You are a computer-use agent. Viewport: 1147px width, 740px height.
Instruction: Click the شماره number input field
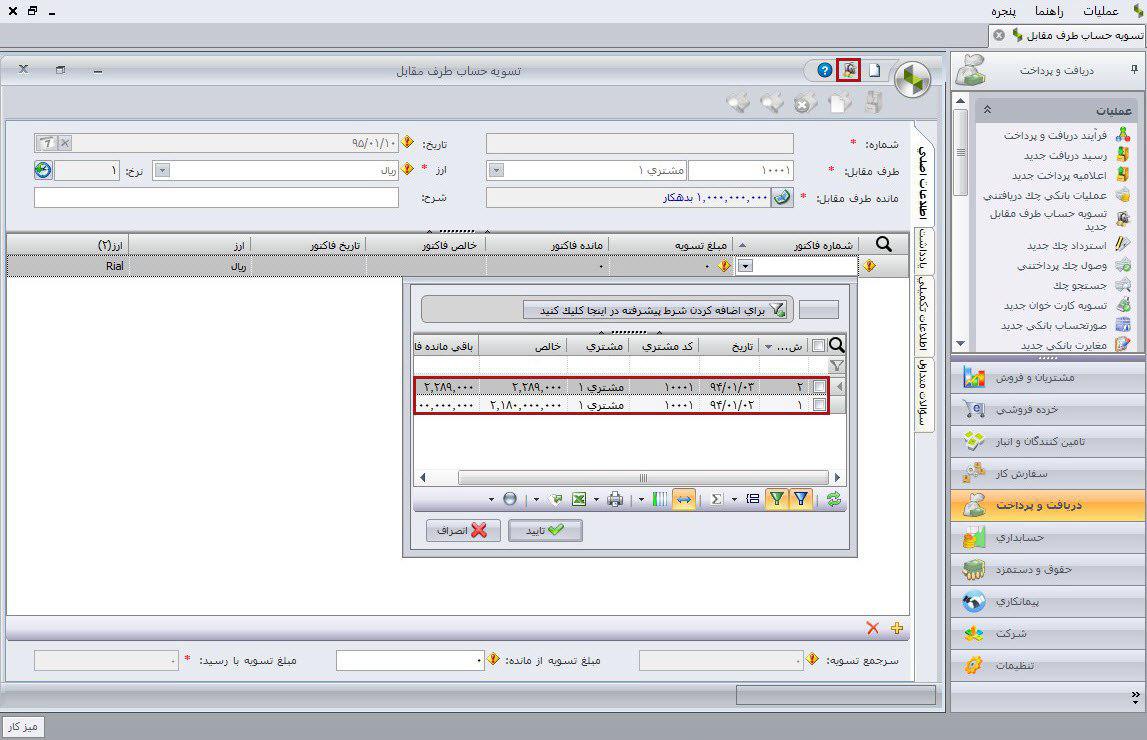(639, 143)
